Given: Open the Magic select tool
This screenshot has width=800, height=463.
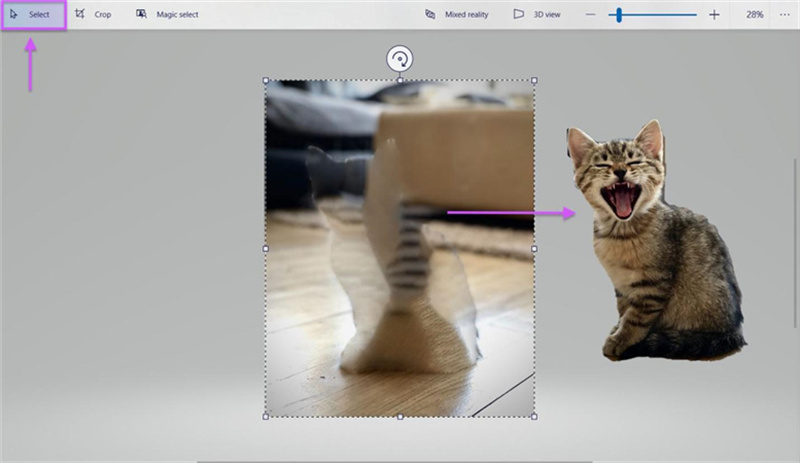Looking at the screenshot, I should pyautogui.click(x=167, y=15).
